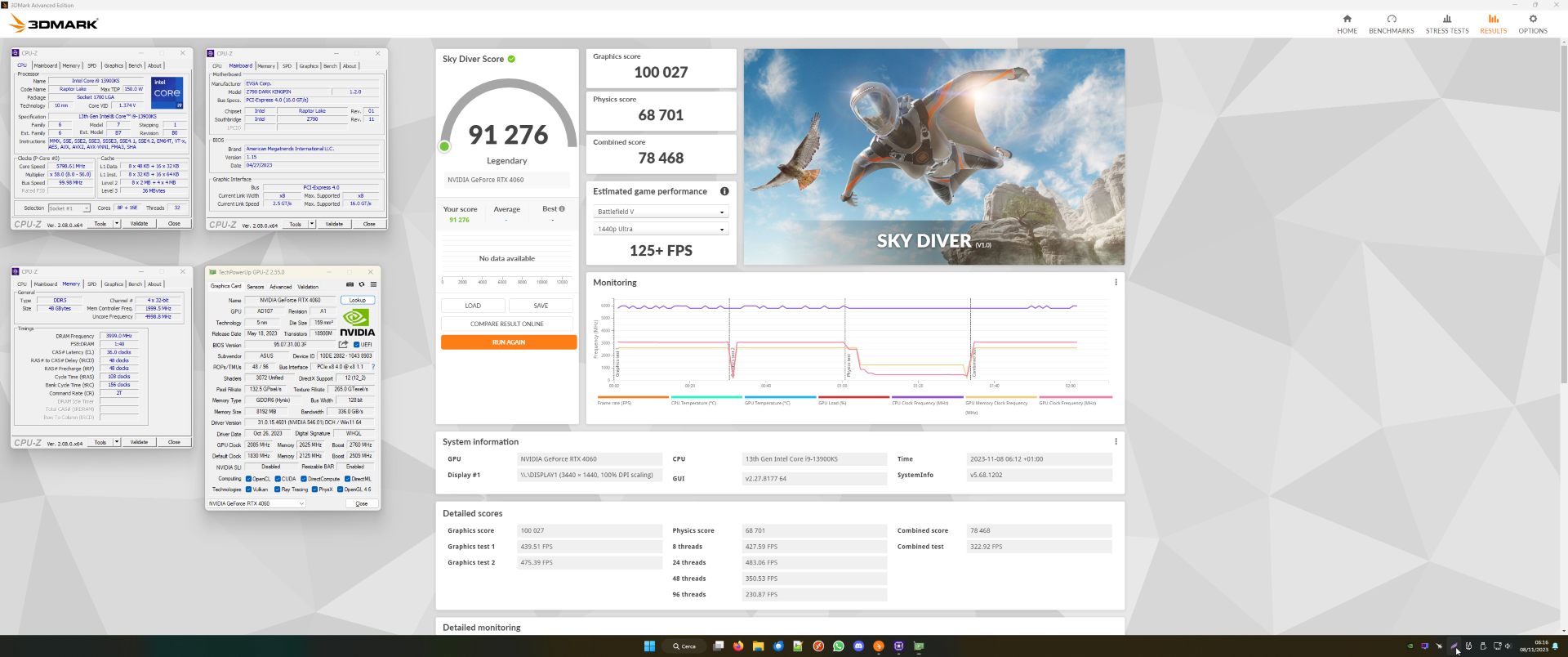Open the SPD tab in CPU-Z Mainboard window
The height and width of the screenshot is (657, 1568).
[x=287, y=66]
